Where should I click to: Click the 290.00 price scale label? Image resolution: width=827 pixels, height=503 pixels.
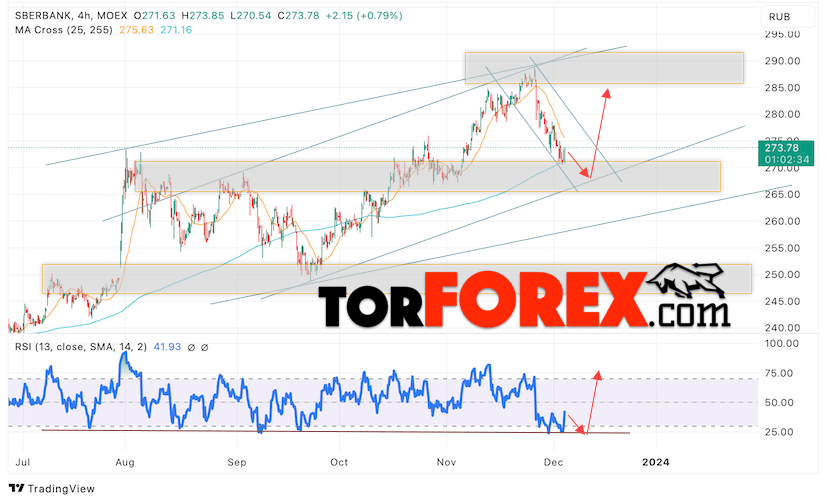783,61
